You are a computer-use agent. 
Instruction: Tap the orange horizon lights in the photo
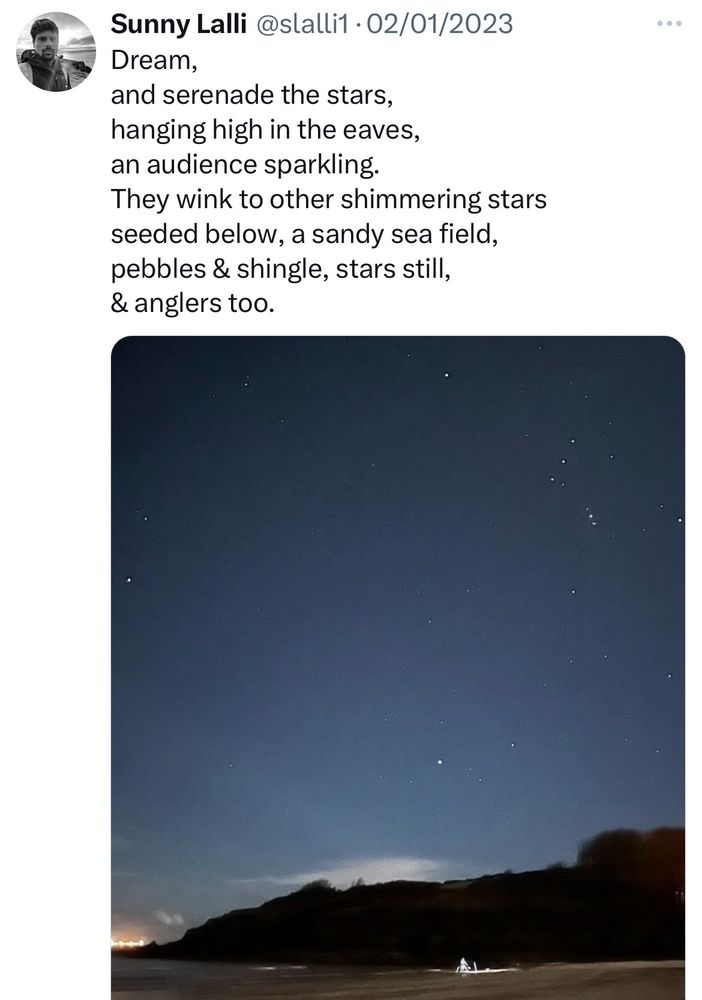[x=129, y=942]
